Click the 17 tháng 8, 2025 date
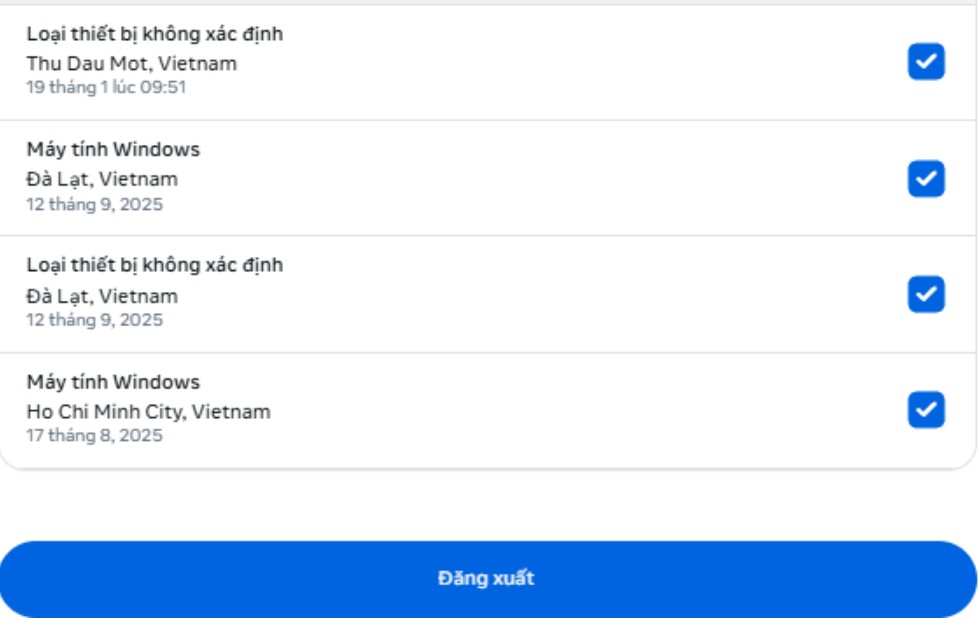This screenshot has width=978, height=619. (94, 436)
